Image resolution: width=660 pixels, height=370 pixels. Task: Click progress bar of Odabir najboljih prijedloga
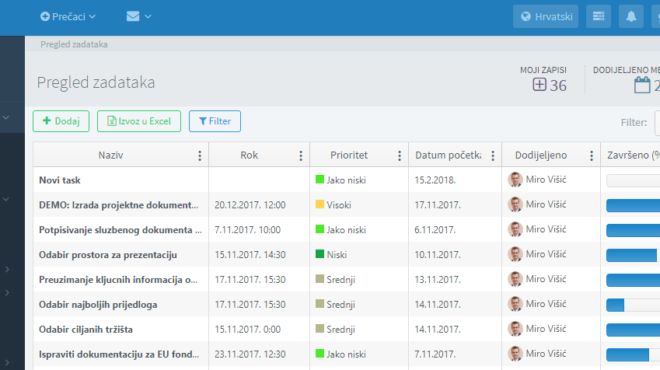click(x=633, y=305)
